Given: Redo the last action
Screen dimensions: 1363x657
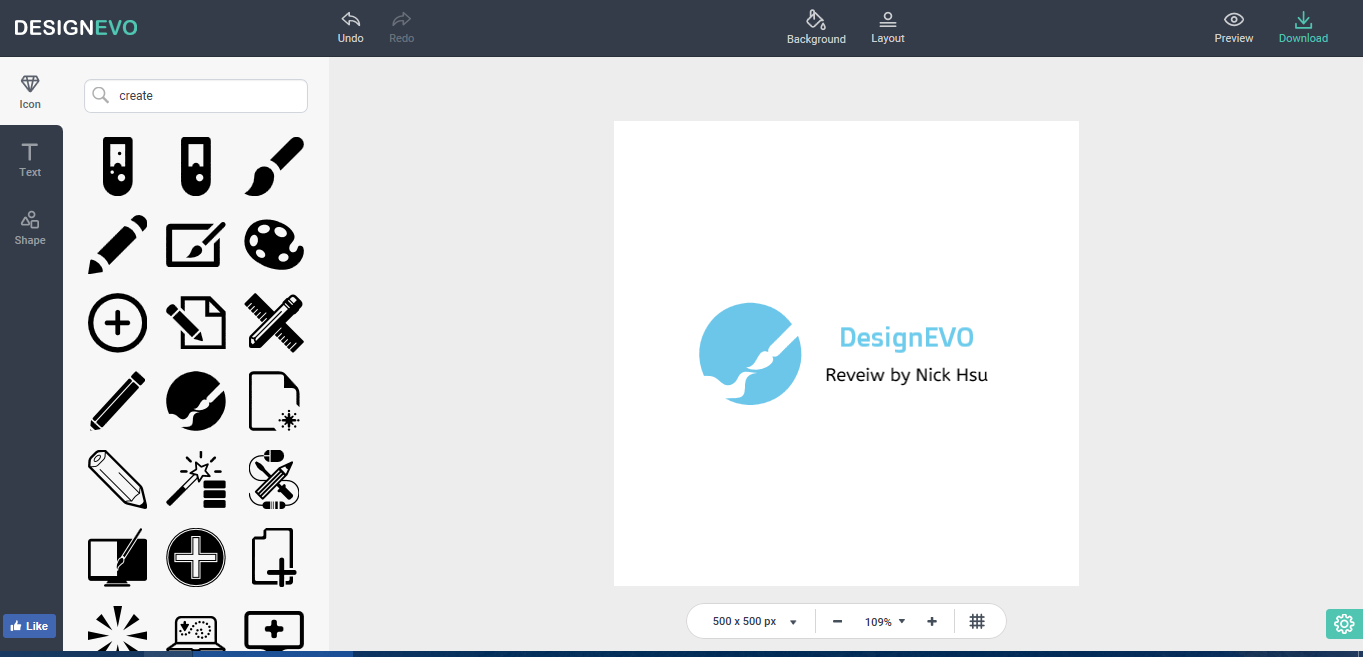Looking at the screenshot, I should pos(402,28).
